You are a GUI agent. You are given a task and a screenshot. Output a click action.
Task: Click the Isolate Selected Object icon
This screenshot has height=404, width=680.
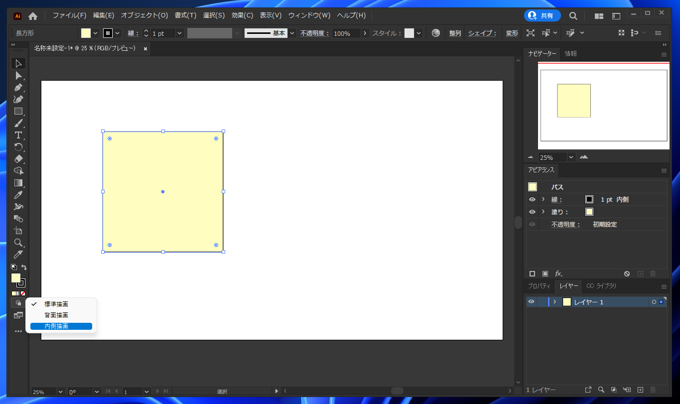click(530, 33)
